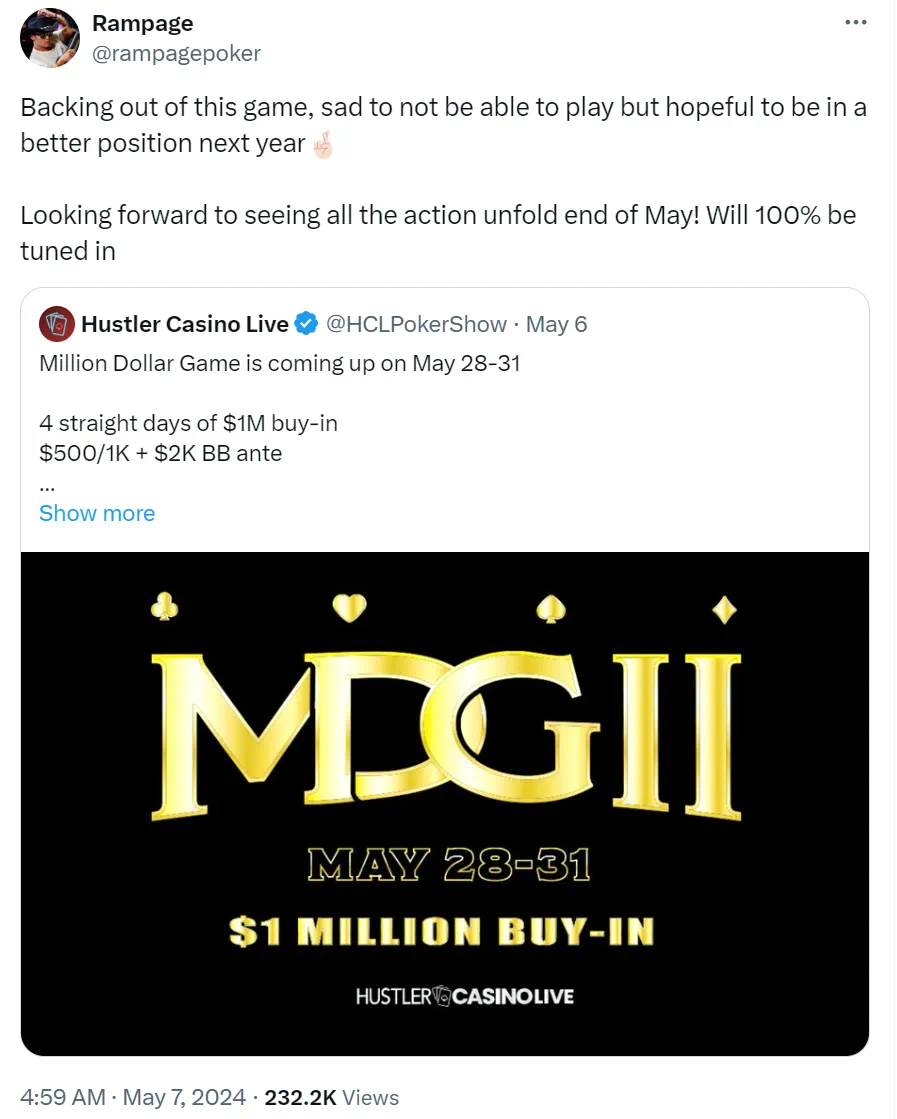Click Hustler Casino Live's red avatar icon
The height and width of the screenshot is (1119, 897).
(55, 324)
